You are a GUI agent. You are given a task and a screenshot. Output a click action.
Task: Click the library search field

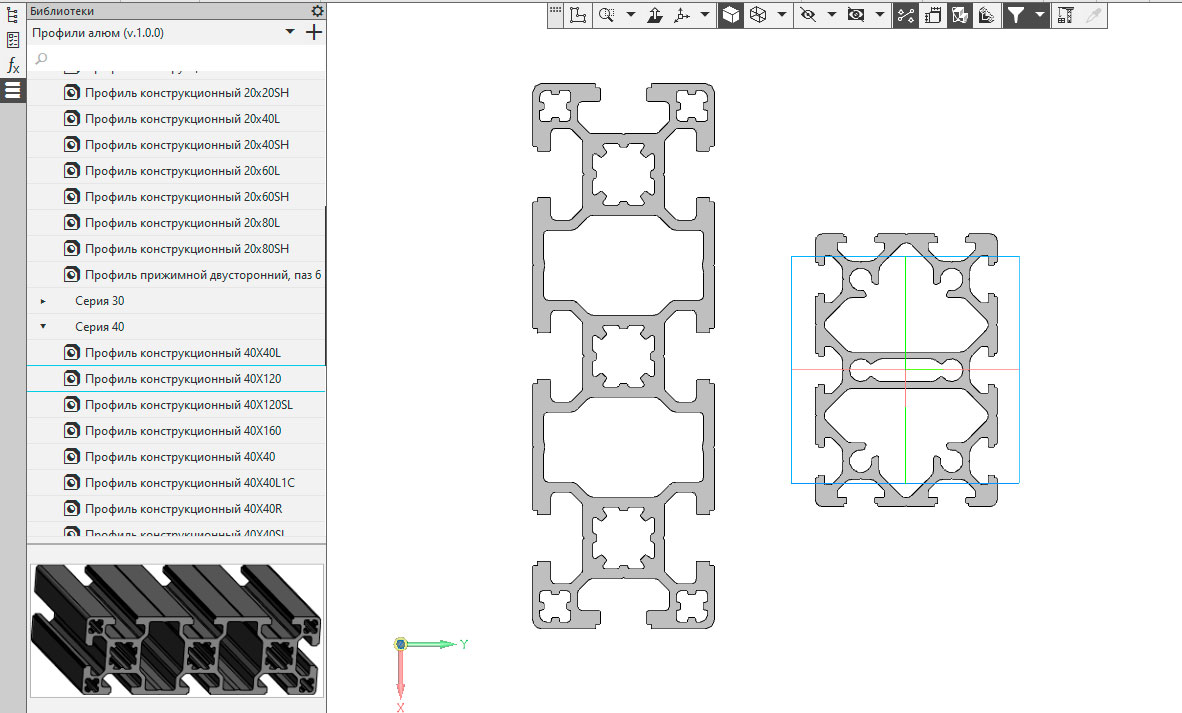[176, 58]
